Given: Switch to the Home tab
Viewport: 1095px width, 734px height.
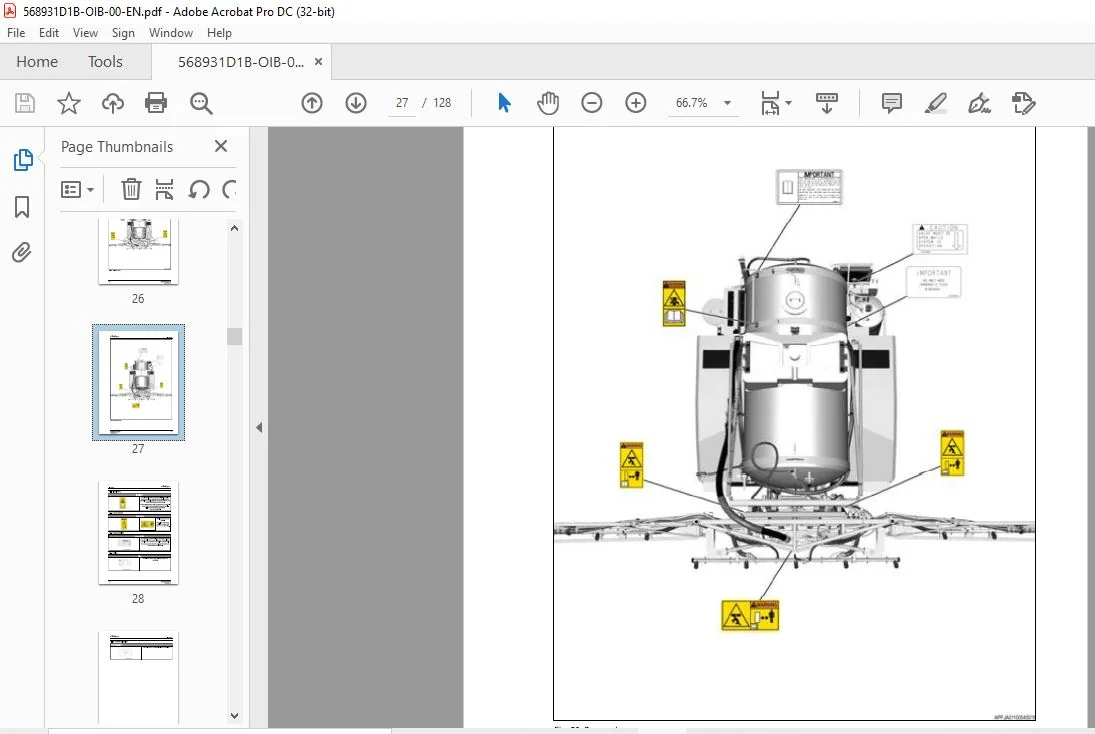Looking at the screenshot, I should coord(37,61).
